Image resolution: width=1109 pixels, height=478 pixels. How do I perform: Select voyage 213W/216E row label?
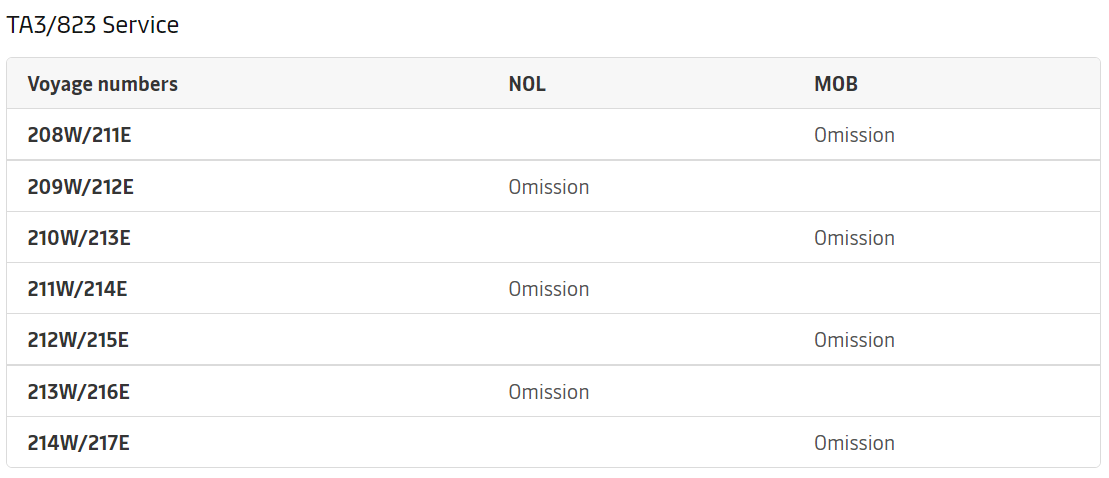click(x=79, y=392)
